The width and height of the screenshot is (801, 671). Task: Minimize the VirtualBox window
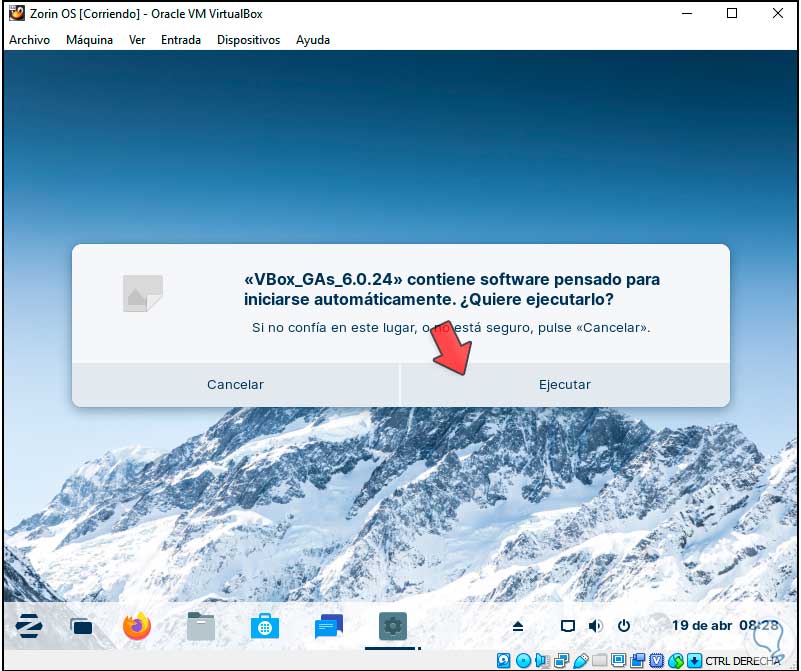[687, 13]
